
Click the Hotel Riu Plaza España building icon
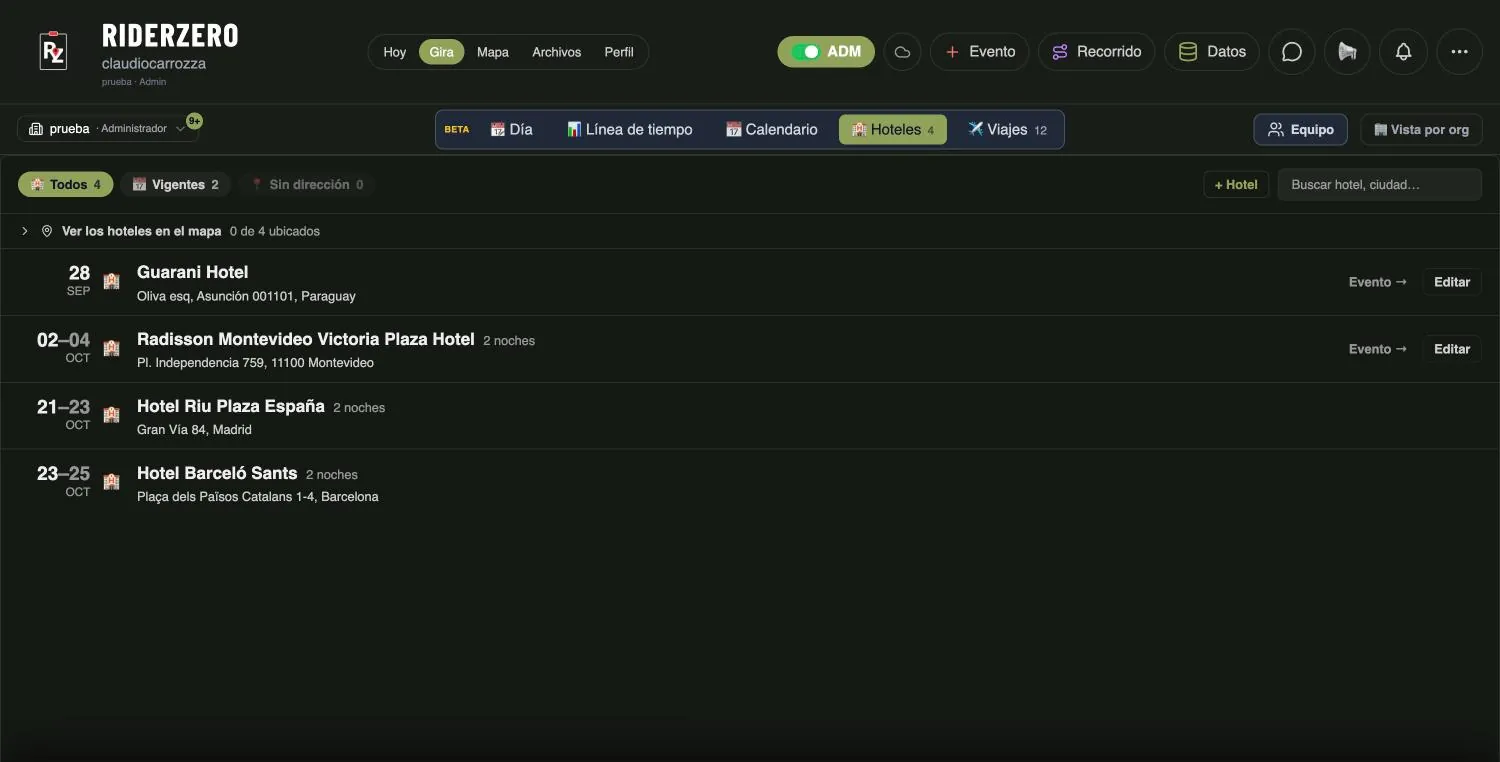click(111, 415)
